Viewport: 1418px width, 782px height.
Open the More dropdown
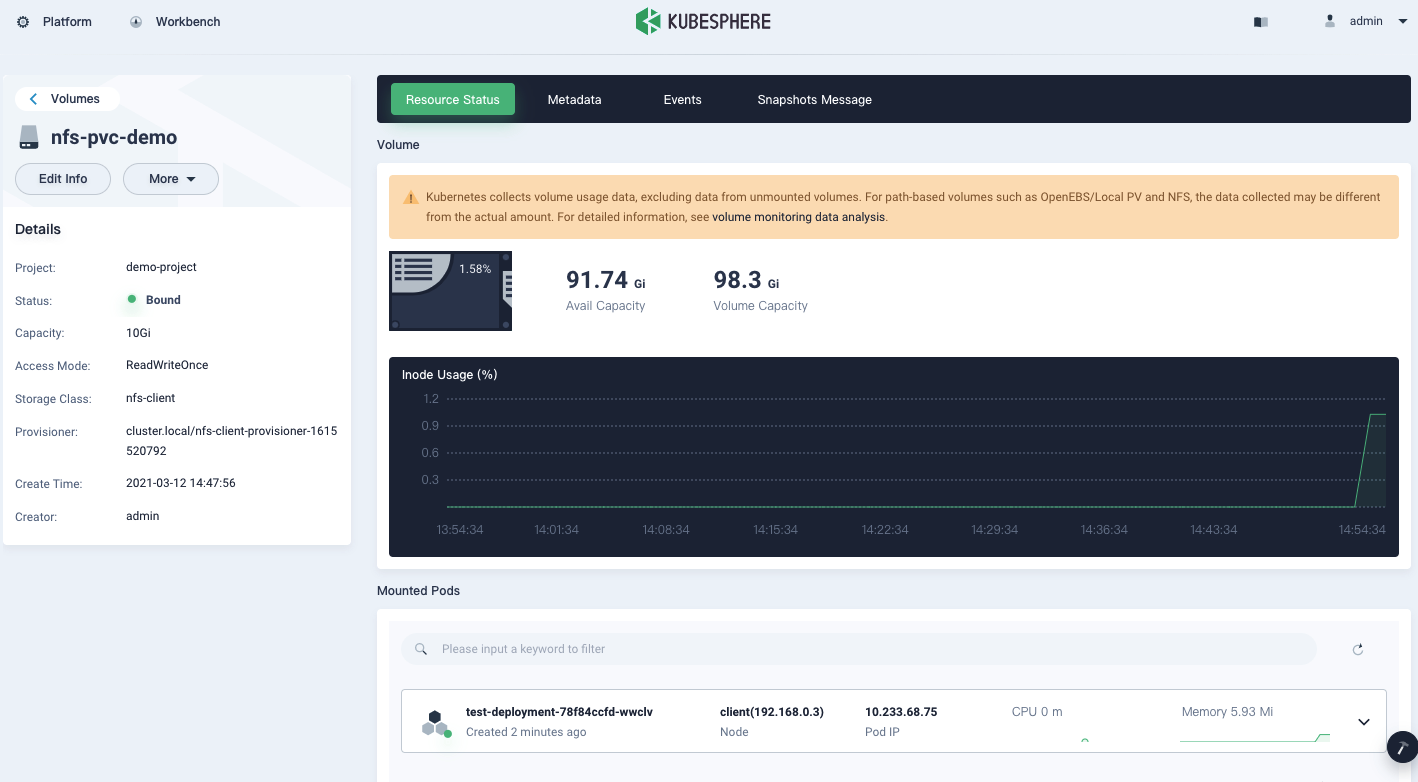pos(170,178)
